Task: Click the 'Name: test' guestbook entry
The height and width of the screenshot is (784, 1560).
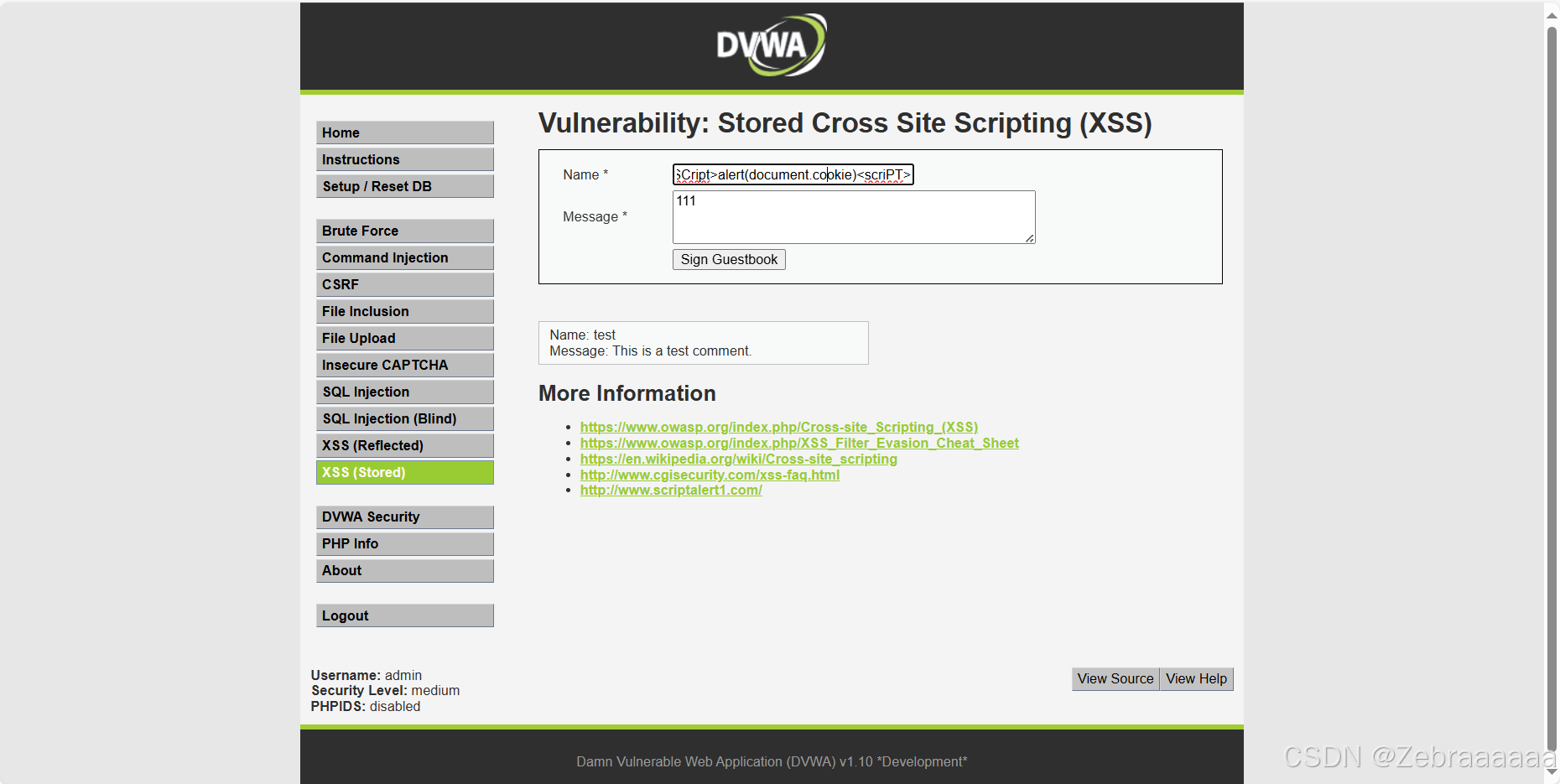Action: (582, 335)
